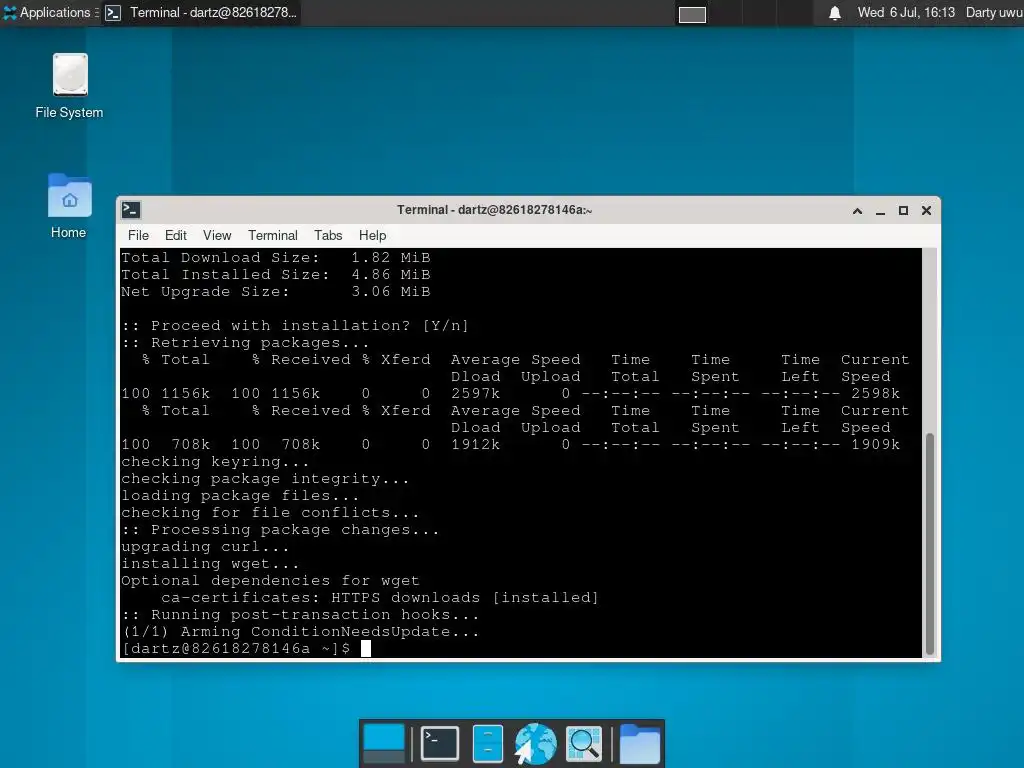Click the Terminal task button in top panel
The height and width of the screenshot is (768, 1024).
201,12
